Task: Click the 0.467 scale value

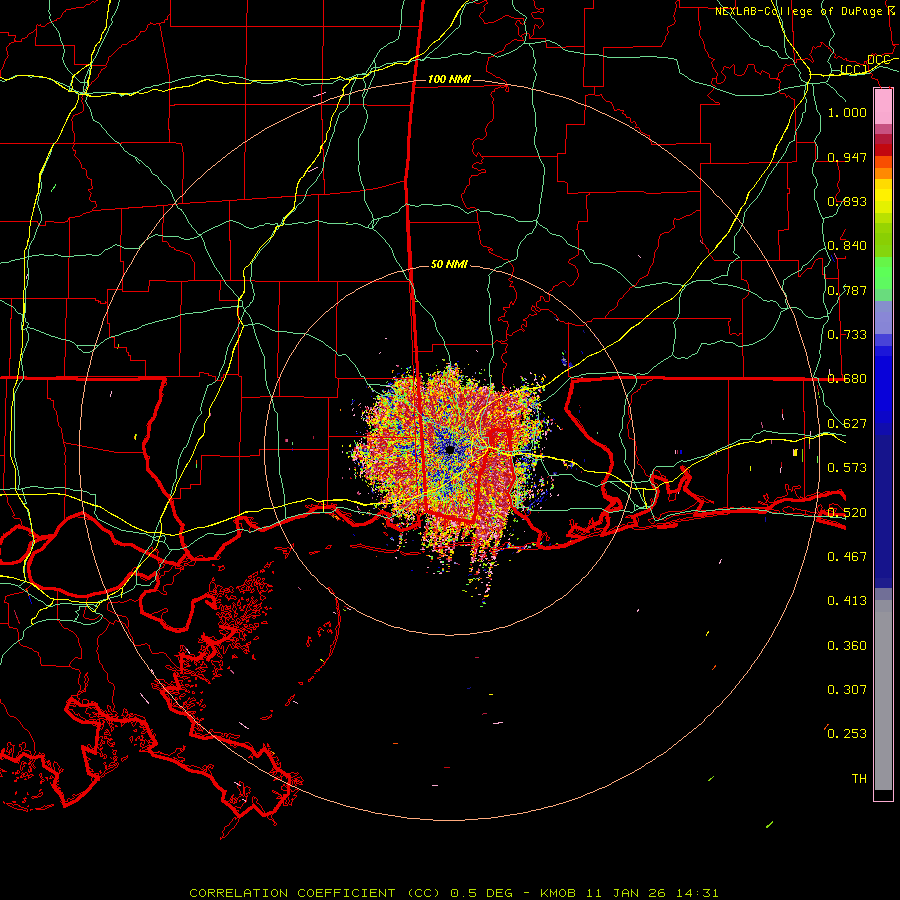Action: click(847, 557)
